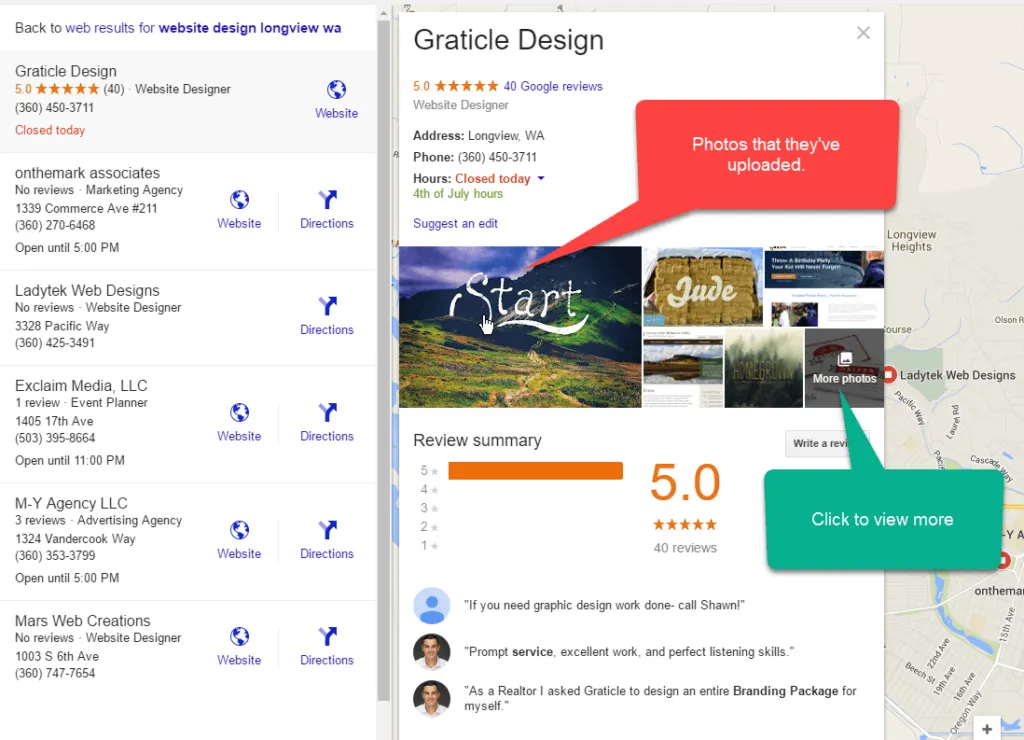Click default avatar beside 'call Shawn' review
The height and width of the screenshot is (740, 1024).
432,605
